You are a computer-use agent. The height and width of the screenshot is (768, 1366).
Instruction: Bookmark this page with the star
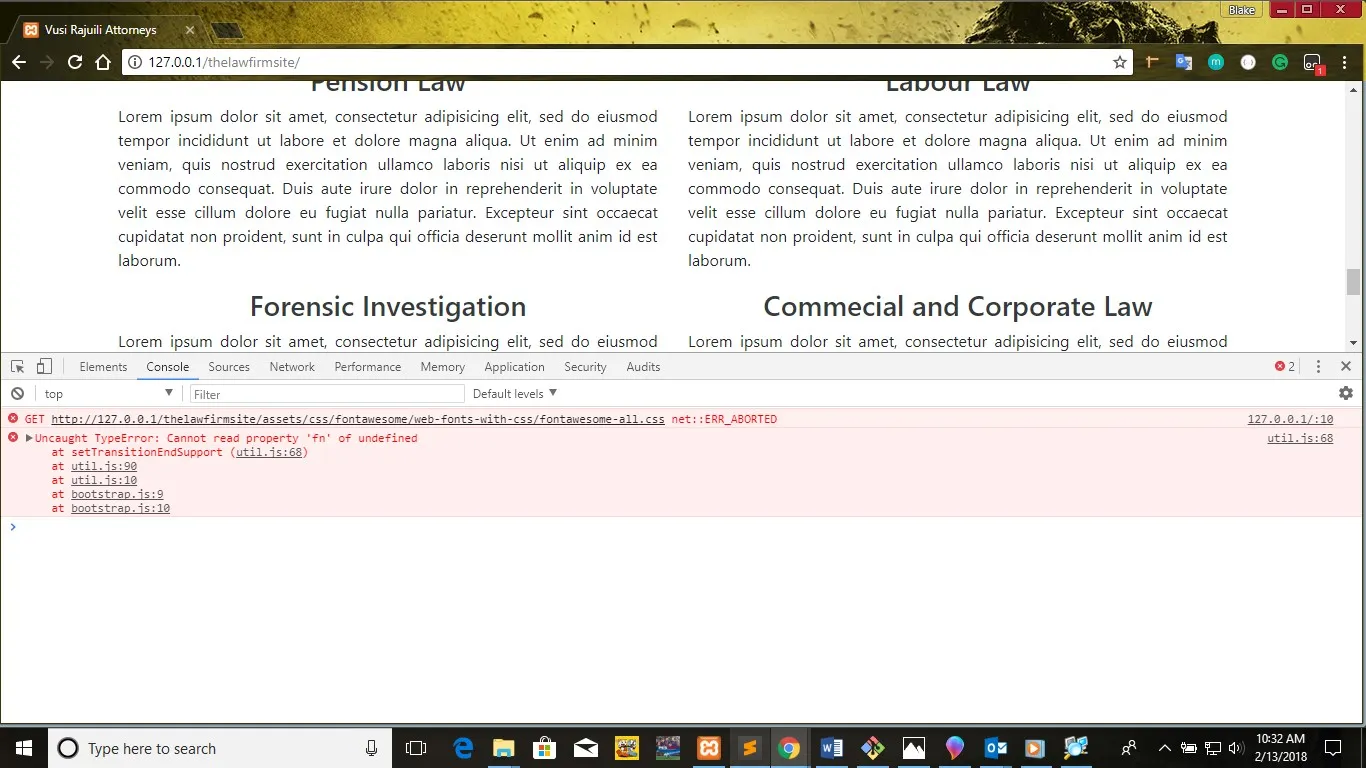[x=1120, y=62]
